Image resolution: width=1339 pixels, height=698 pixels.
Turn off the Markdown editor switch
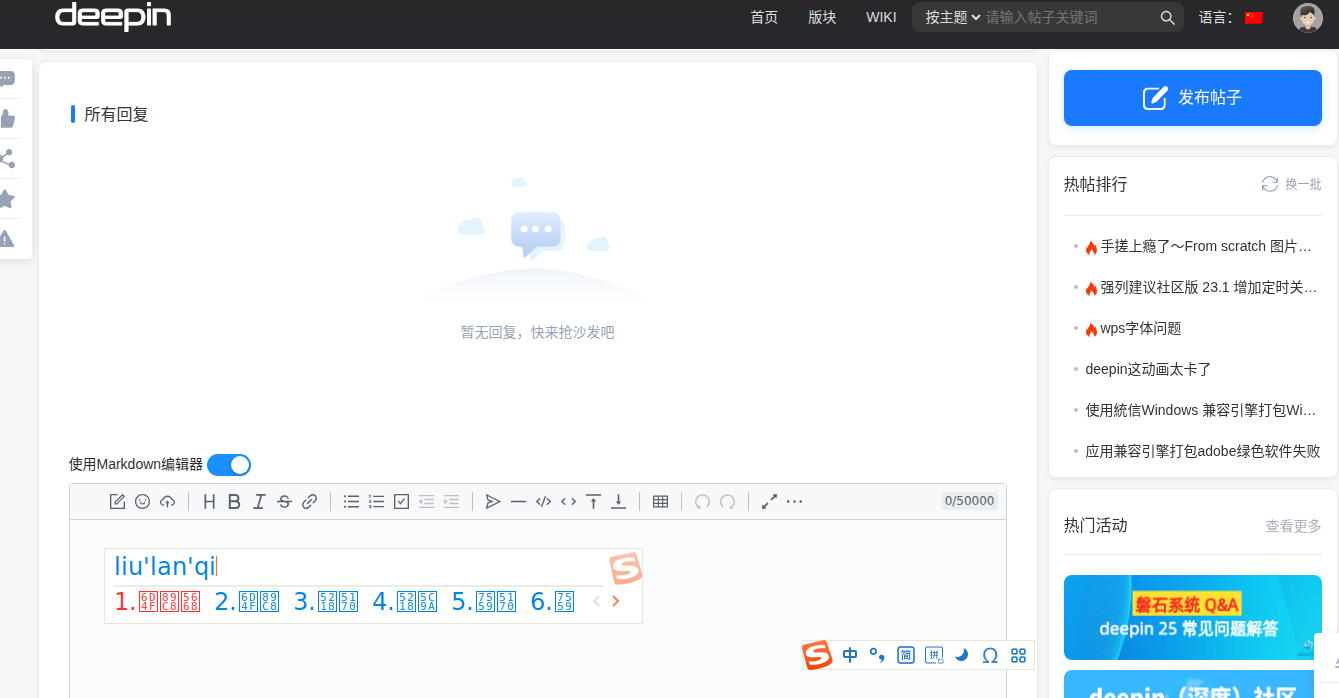(x=229, y=464)
